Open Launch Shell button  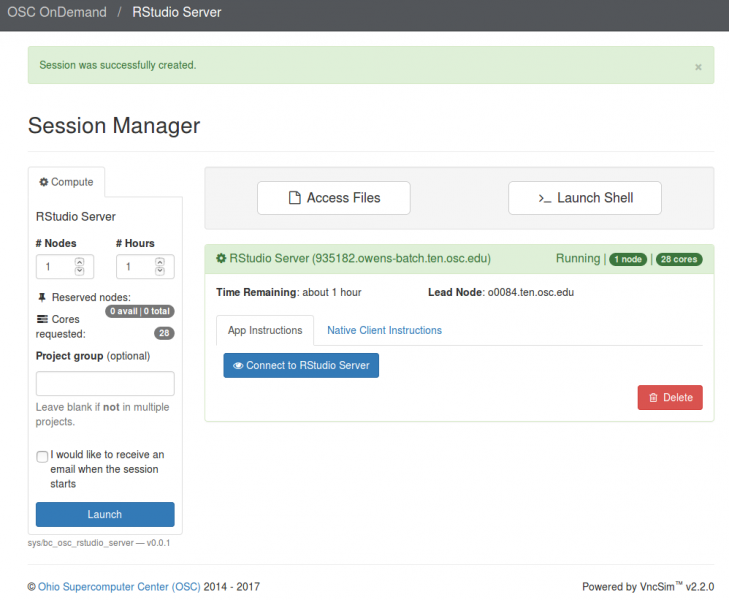pos(585,198)
